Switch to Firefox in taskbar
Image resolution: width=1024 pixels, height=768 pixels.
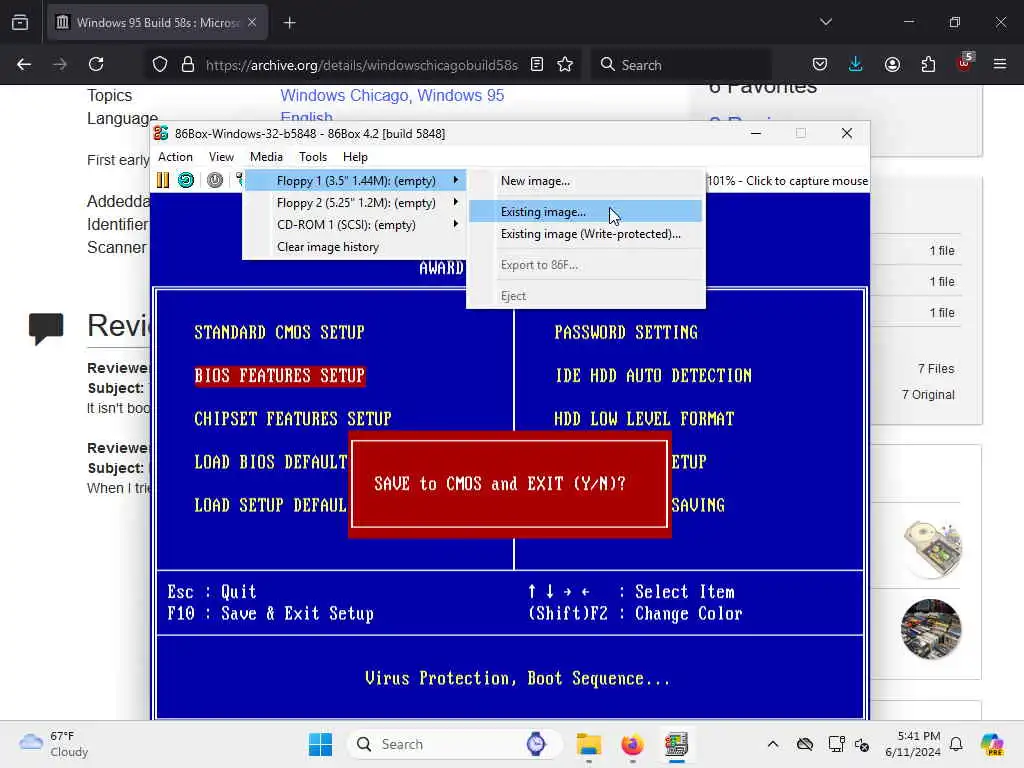tap(632, 744)
